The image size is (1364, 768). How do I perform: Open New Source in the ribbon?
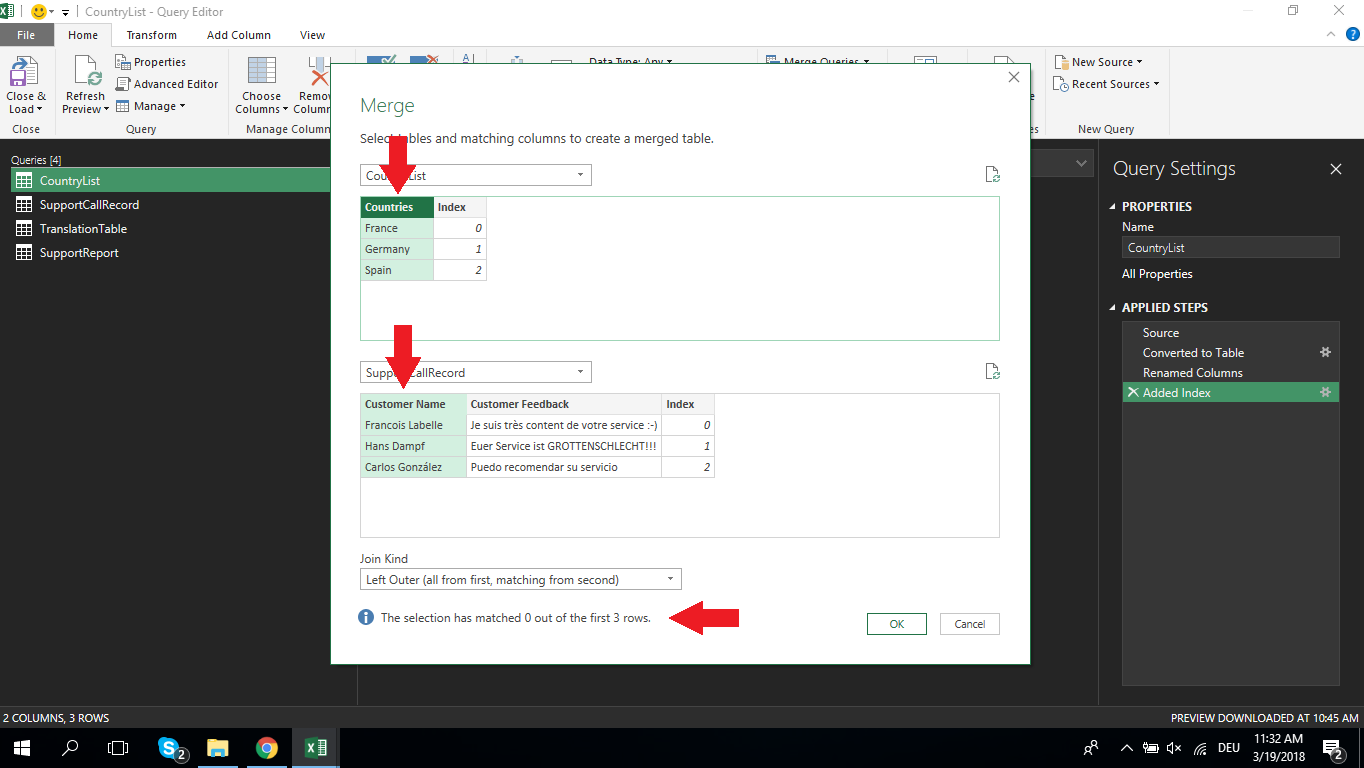point(1097,61)
